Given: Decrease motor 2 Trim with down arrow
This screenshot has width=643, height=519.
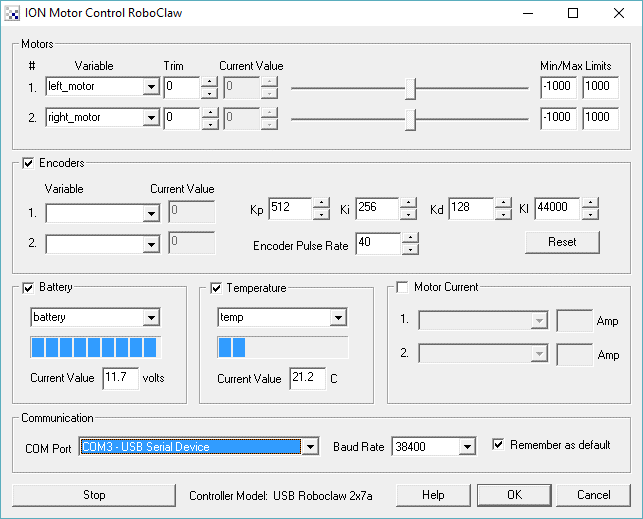Looking at the screenshot, I should [x=209, y=124].
